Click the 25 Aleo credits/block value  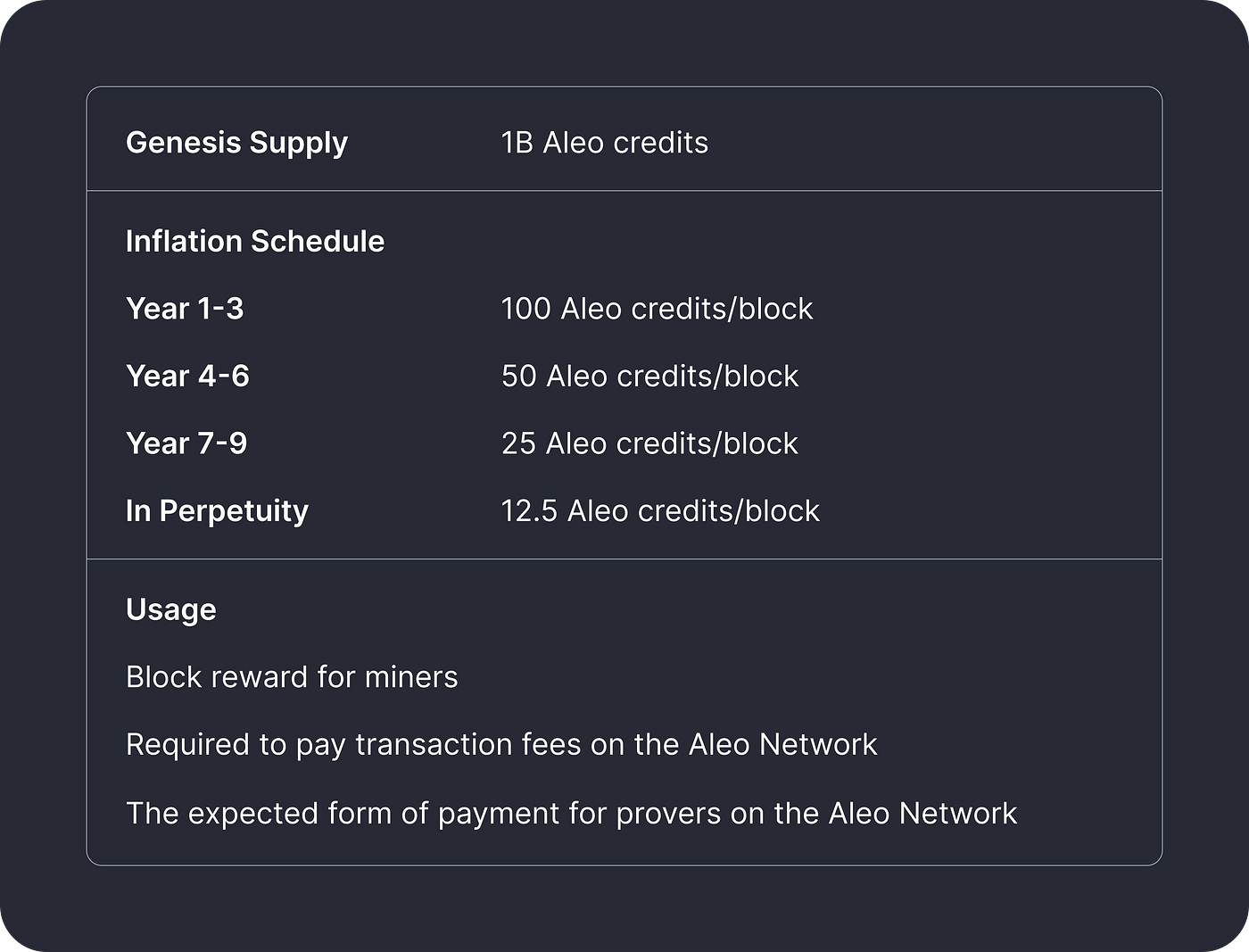coord(649,443)
